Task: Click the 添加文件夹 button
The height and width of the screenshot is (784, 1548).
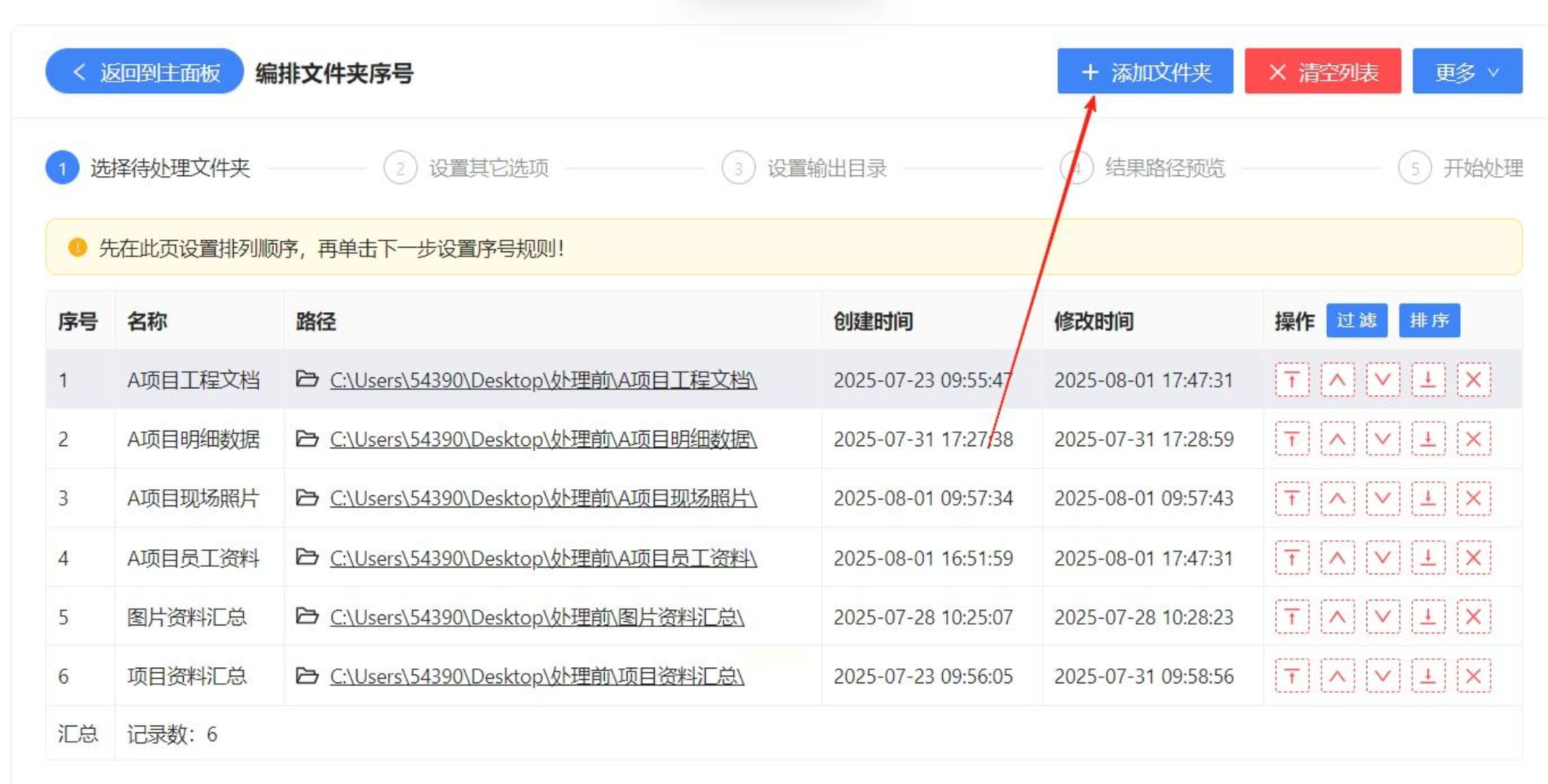Action: (x=1144, y=71)
